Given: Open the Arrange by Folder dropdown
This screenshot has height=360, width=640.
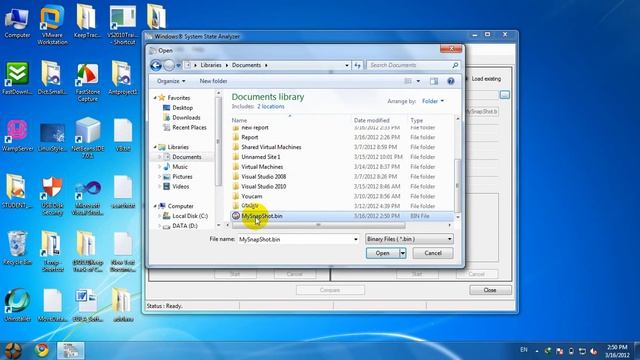Looking at the screenshot, I should click(433, 101).
